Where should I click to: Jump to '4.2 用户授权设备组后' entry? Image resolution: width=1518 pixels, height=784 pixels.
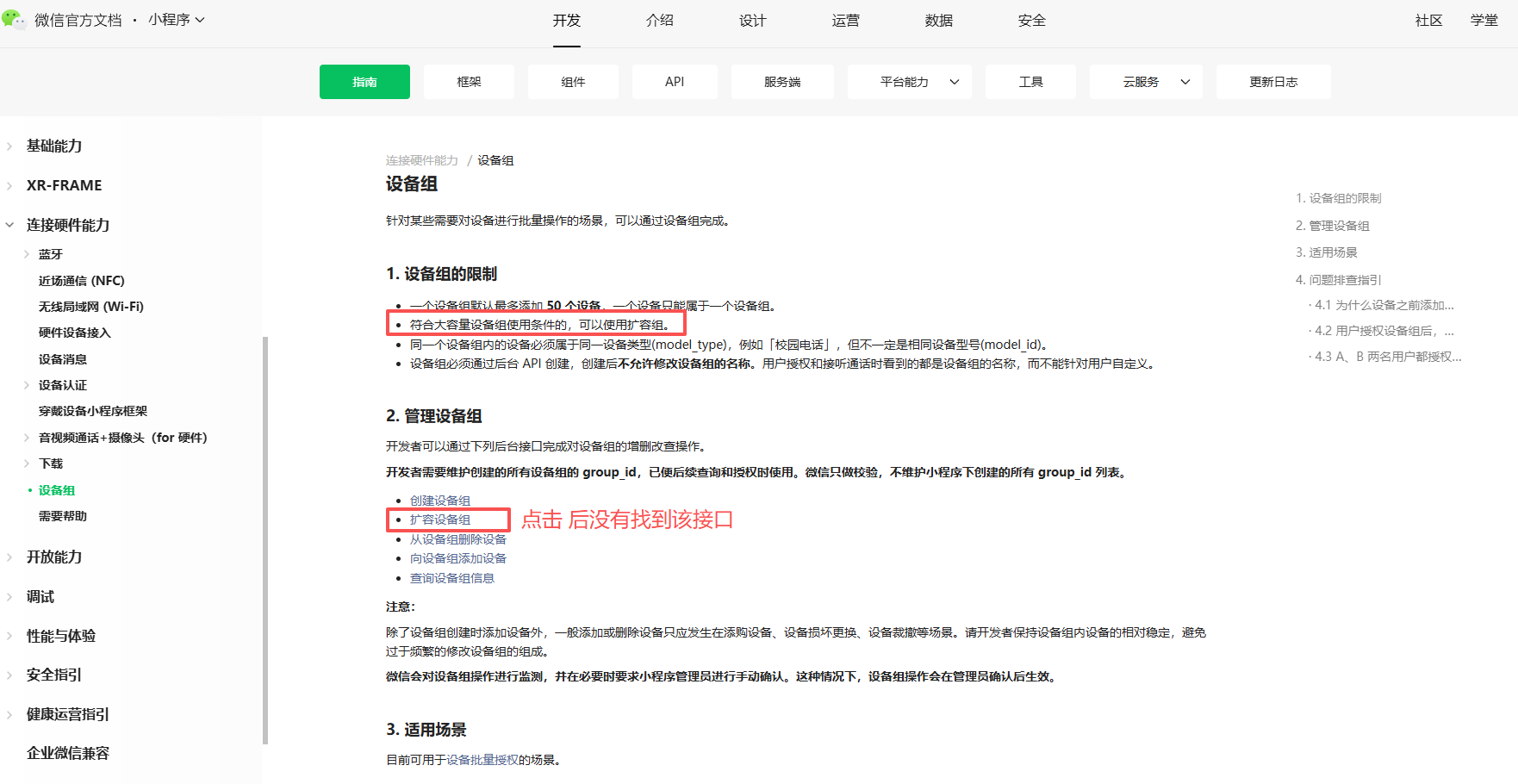click(x=1381, y=331)
